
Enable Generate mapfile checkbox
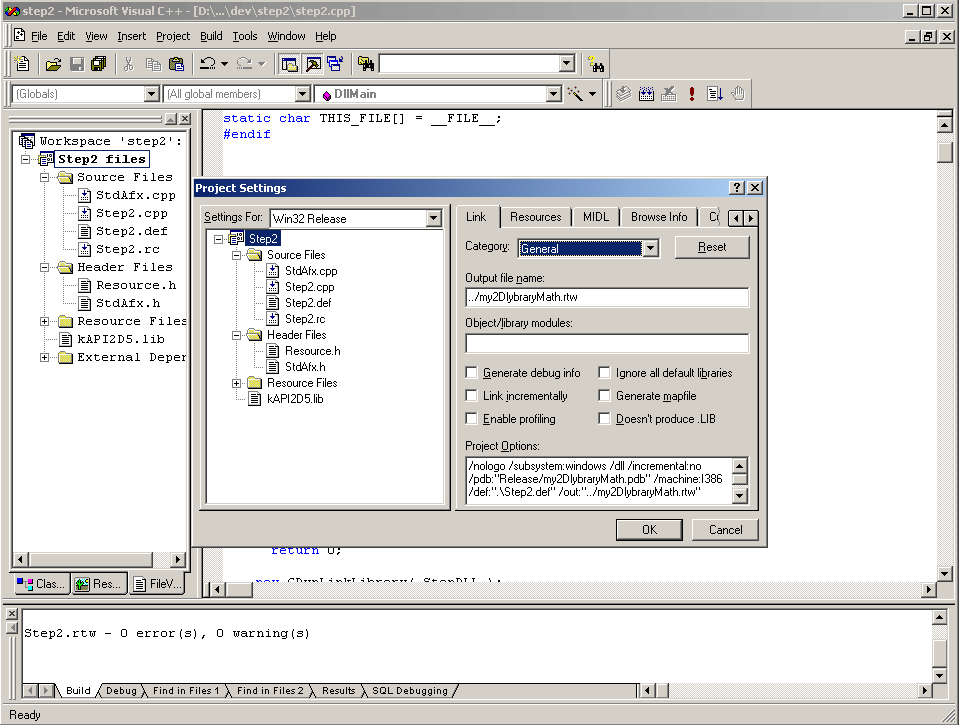pos(604,396)
